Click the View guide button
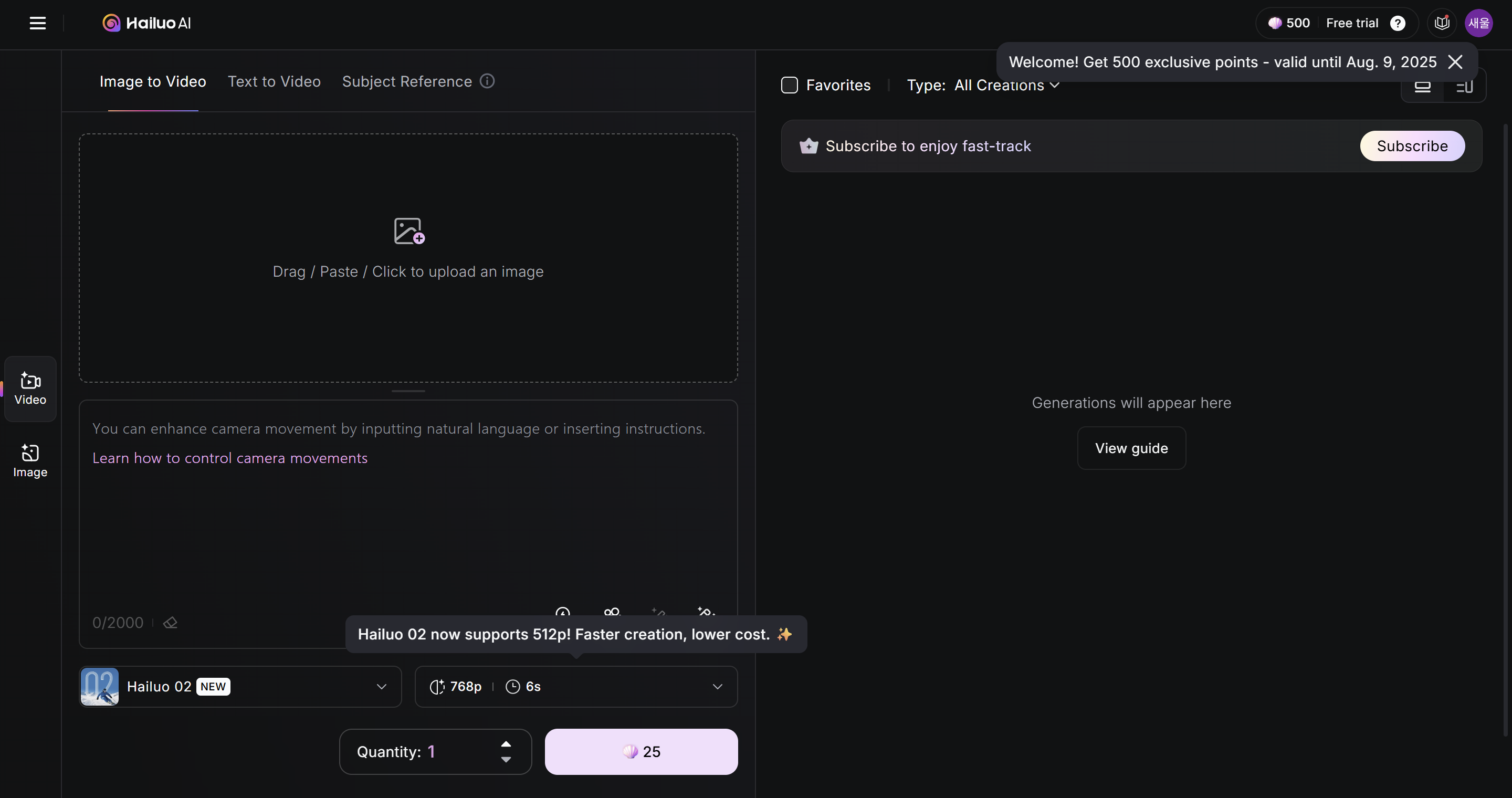 coord(1131,448)
